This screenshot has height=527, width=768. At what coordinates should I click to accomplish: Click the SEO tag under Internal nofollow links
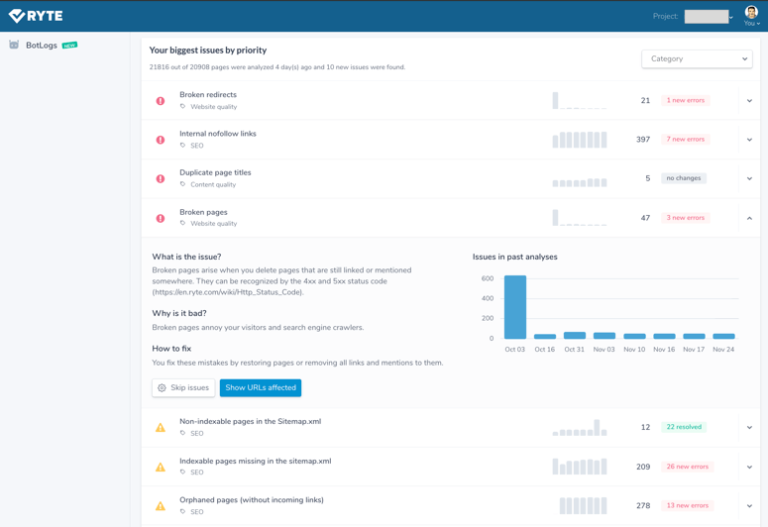tap(197, 145)
